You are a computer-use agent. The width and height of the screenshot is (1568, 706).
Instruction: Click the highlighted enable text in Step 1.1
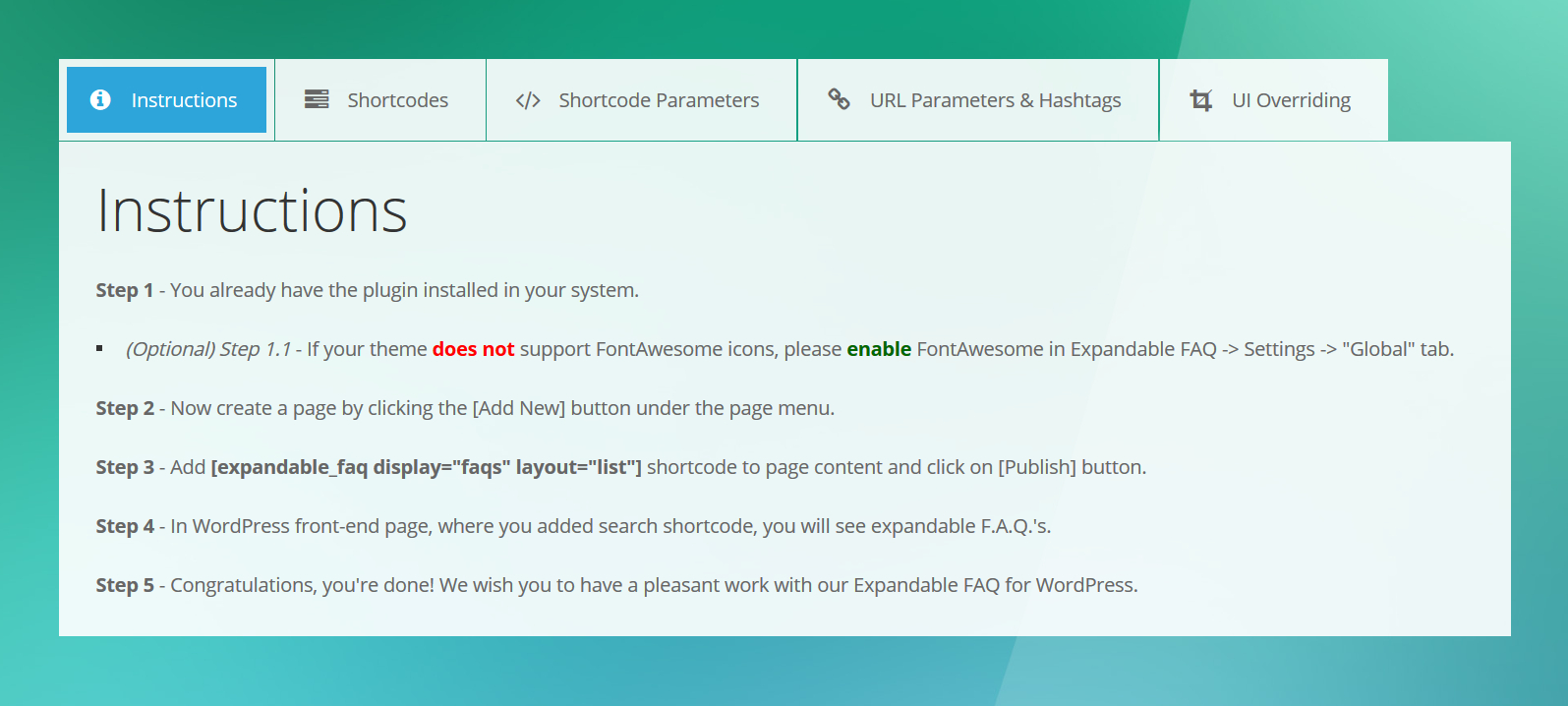[x=880, y=349]
